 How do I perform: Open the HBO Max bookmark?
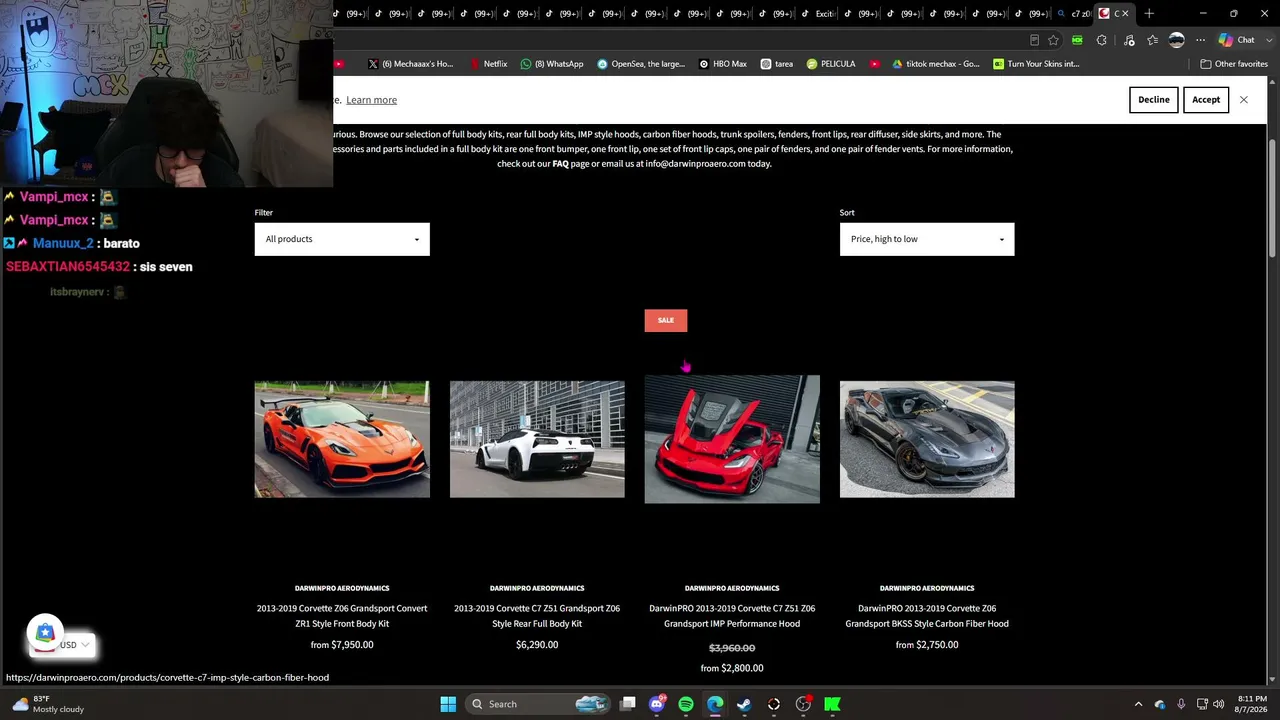(723, 64)
